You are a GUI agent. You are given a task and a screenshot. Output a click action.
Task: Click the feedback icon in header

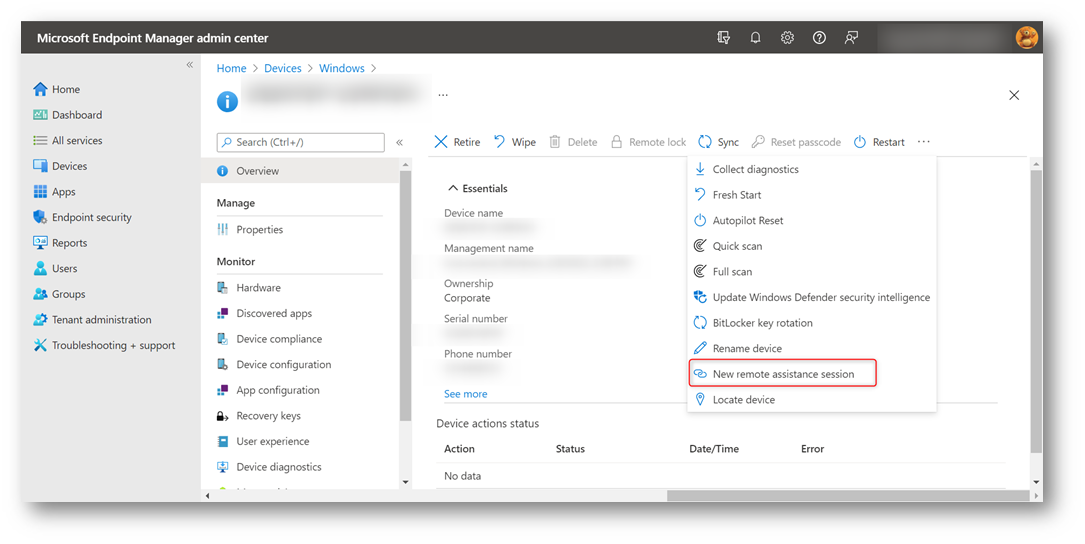click(x=851, y=38)
